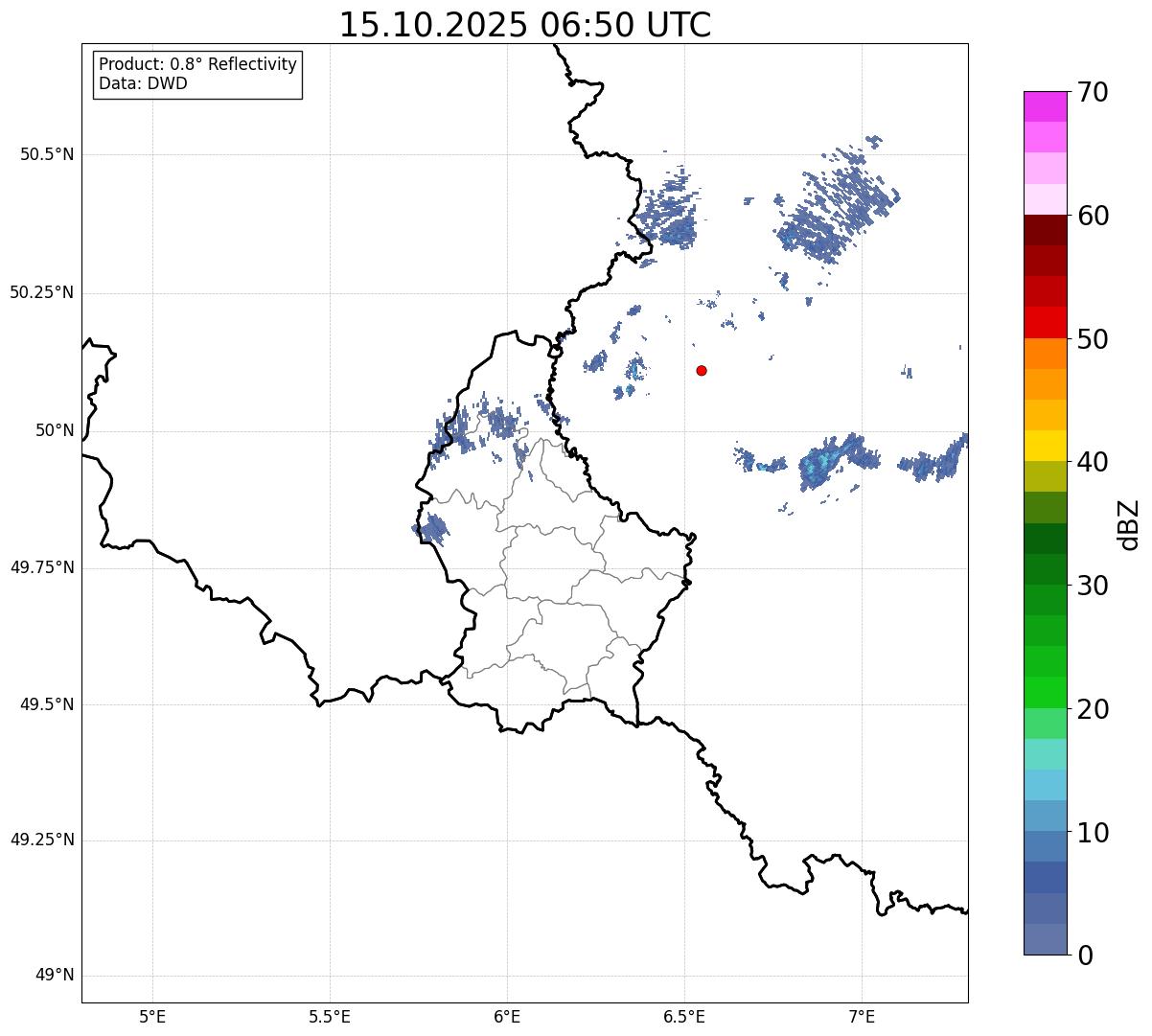Image resolution: width=1152 pixels, height=1036 pixels.
Task: Click the 50°N latitude label
Action: 55,430
